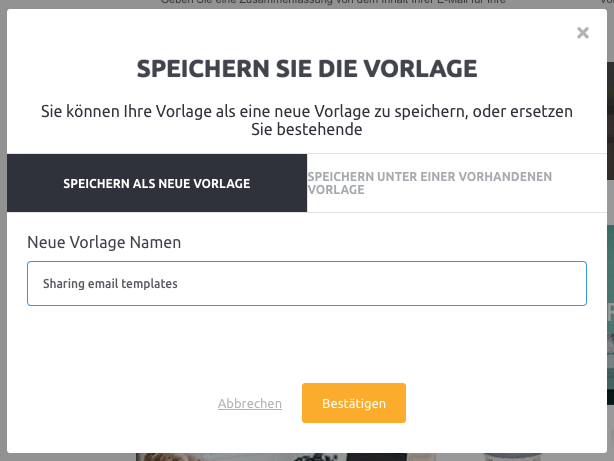Click the dark image peeking below dialog center
Image resolution: width=614 pixels, height=461 pixels.
[x=377, y=457]
